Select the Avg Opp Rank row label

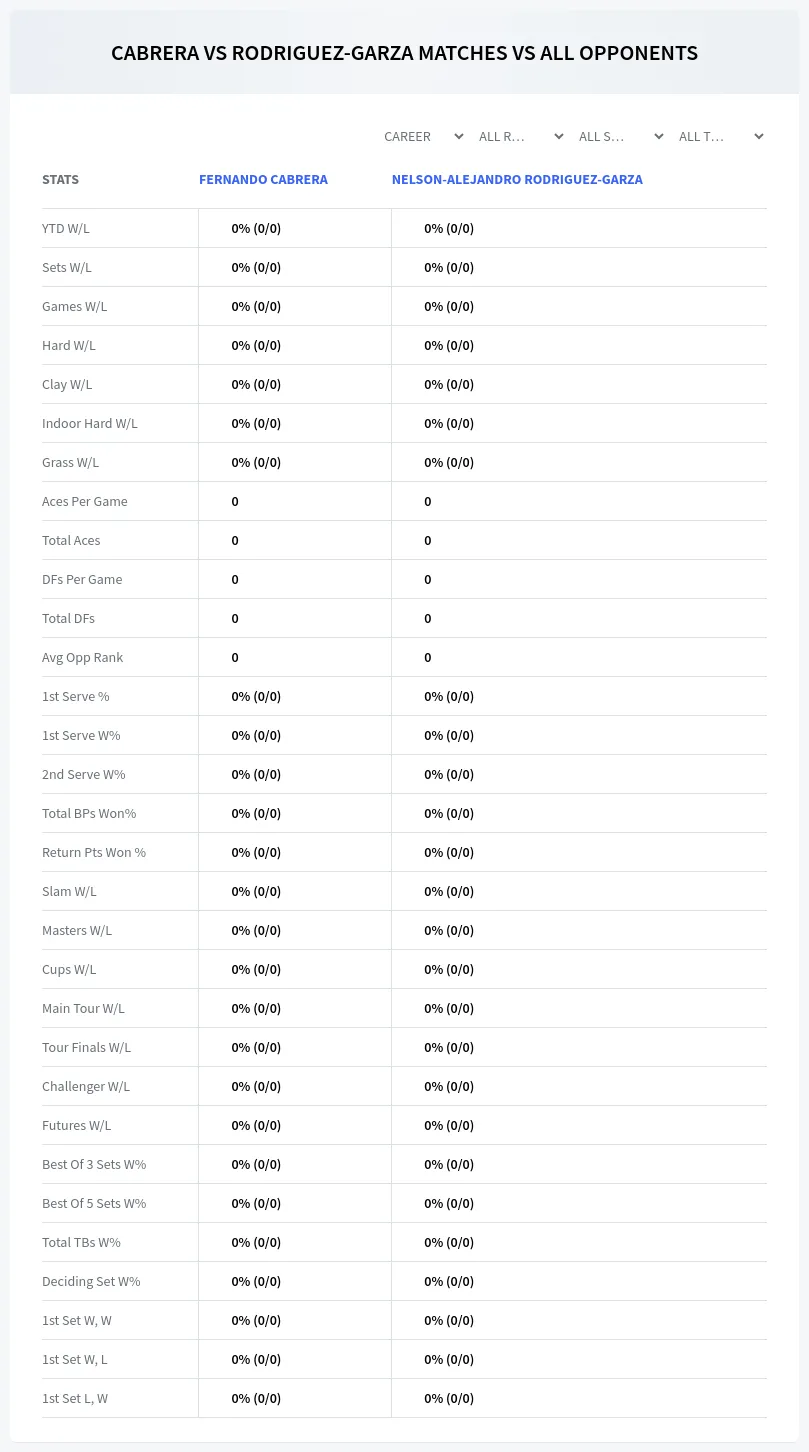(x=83, y=657)
